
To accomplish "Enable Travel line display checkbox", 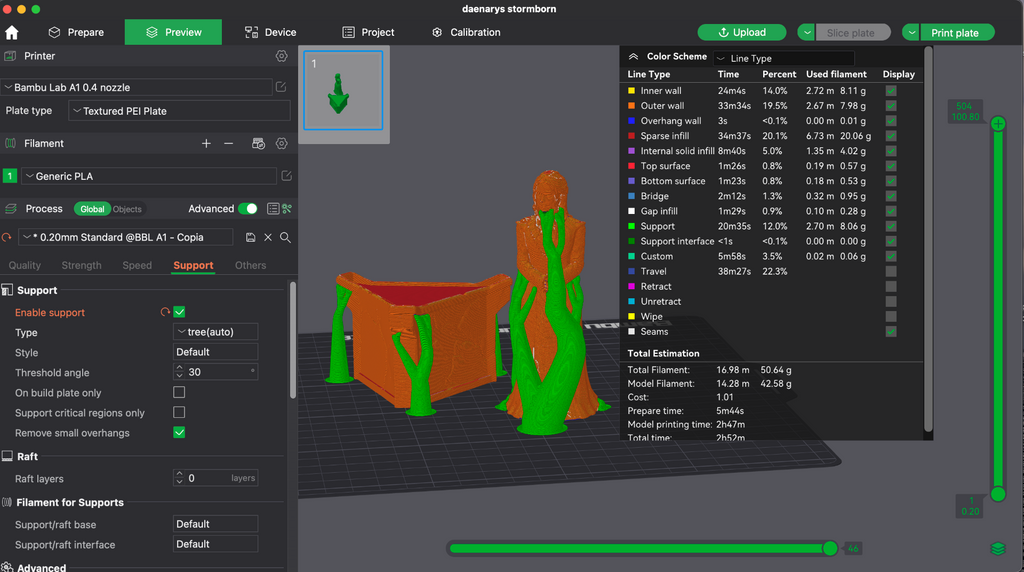I will [x=891, y=272].
